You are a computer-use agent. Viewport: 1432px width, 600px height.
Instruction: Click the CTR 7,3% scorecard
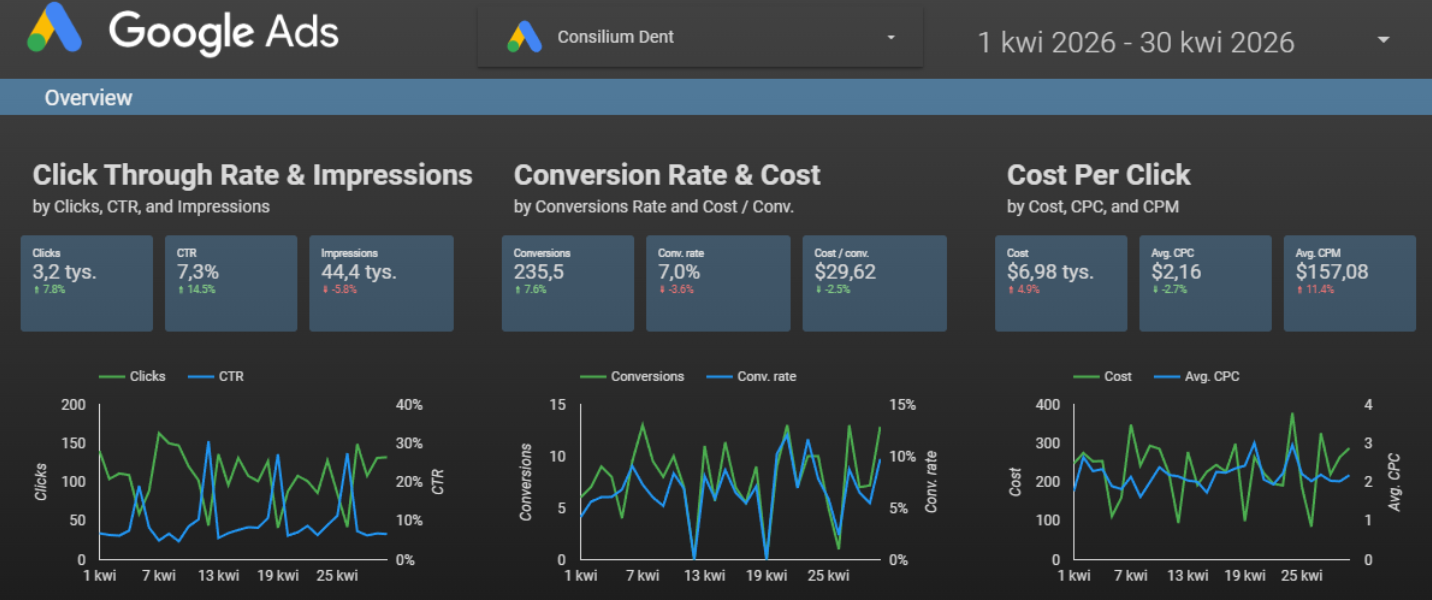(x=231, y=283)
